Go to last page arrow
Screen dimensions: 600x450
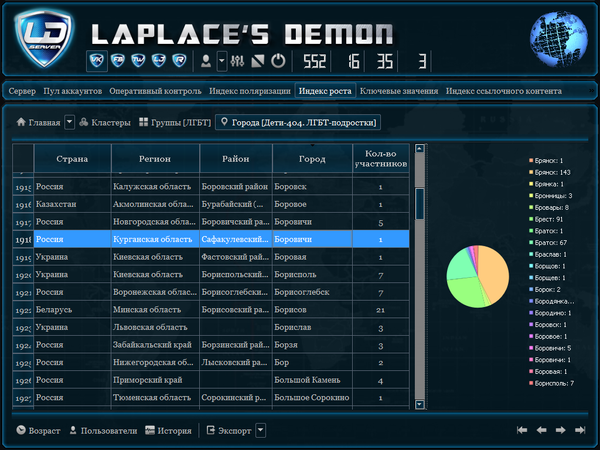[x=580, y=430]
